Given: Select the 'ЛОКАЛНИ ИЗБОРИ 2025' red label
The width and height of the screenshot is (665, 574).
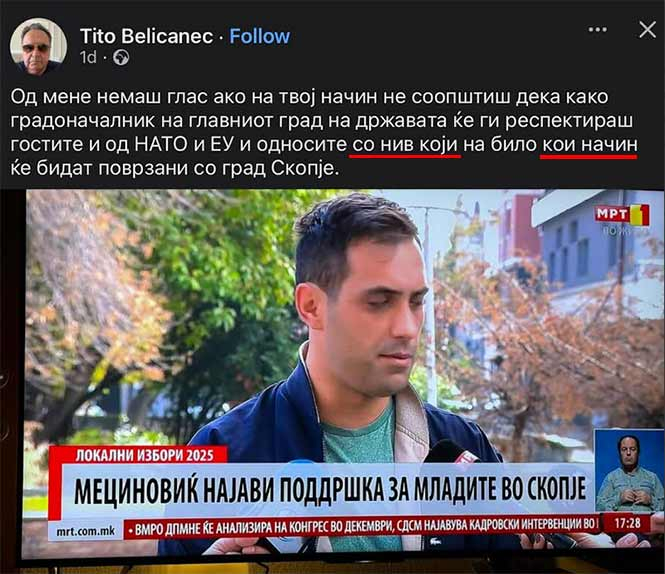Looking at the screenshot, I should coord(144,455).
